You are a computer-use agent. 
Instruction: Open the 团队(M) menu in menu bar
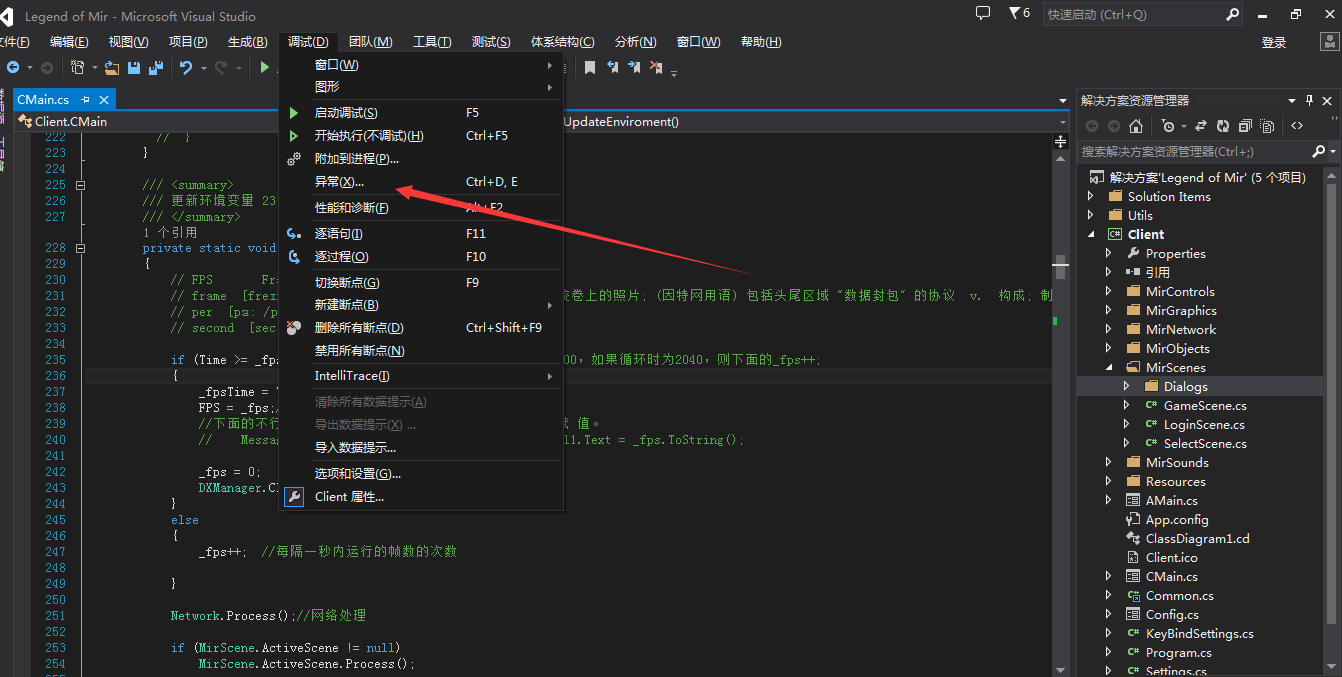370,42
